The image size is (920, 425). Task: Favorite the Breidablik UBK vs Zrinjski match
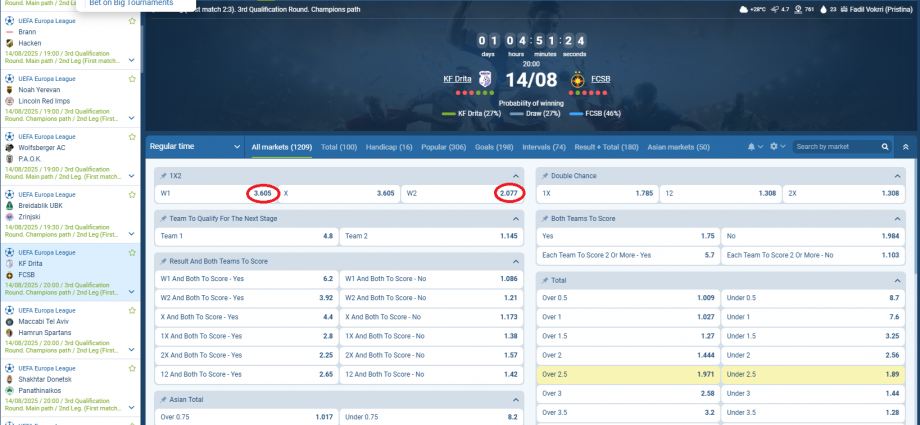pos(132,195)
